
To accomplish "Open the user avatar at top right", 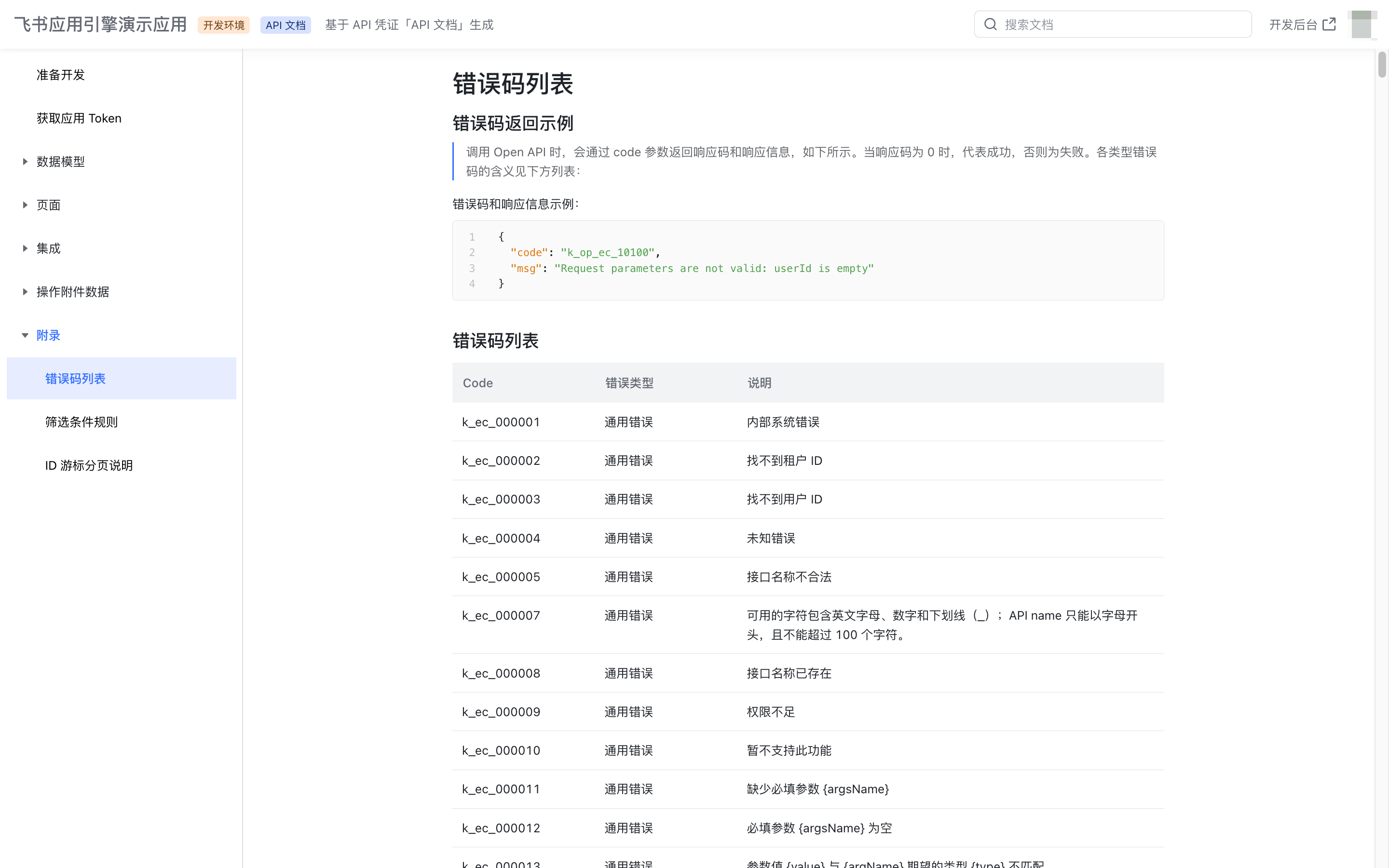I will 1362,24.
